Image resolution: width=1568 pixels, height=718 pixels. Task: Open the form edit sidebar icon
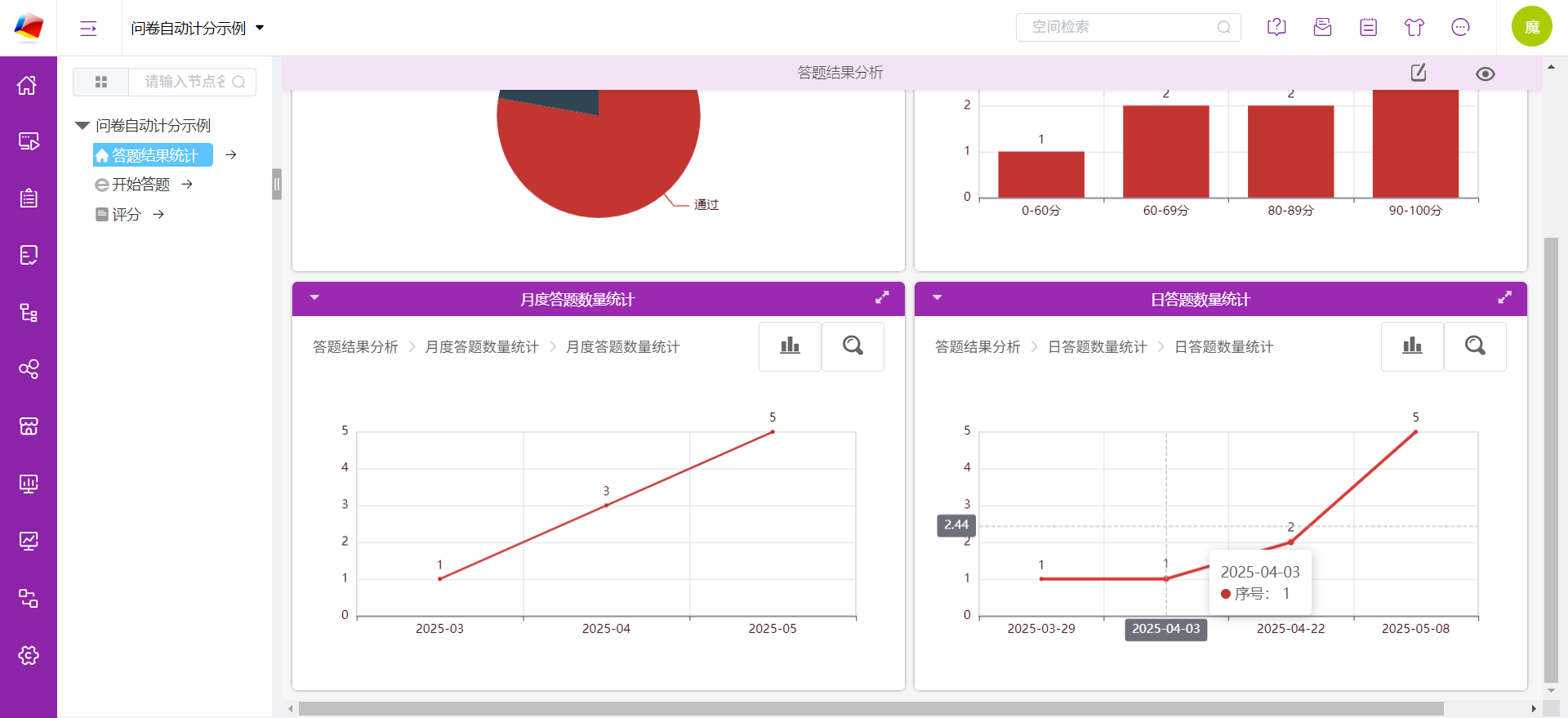click(29, 256)
